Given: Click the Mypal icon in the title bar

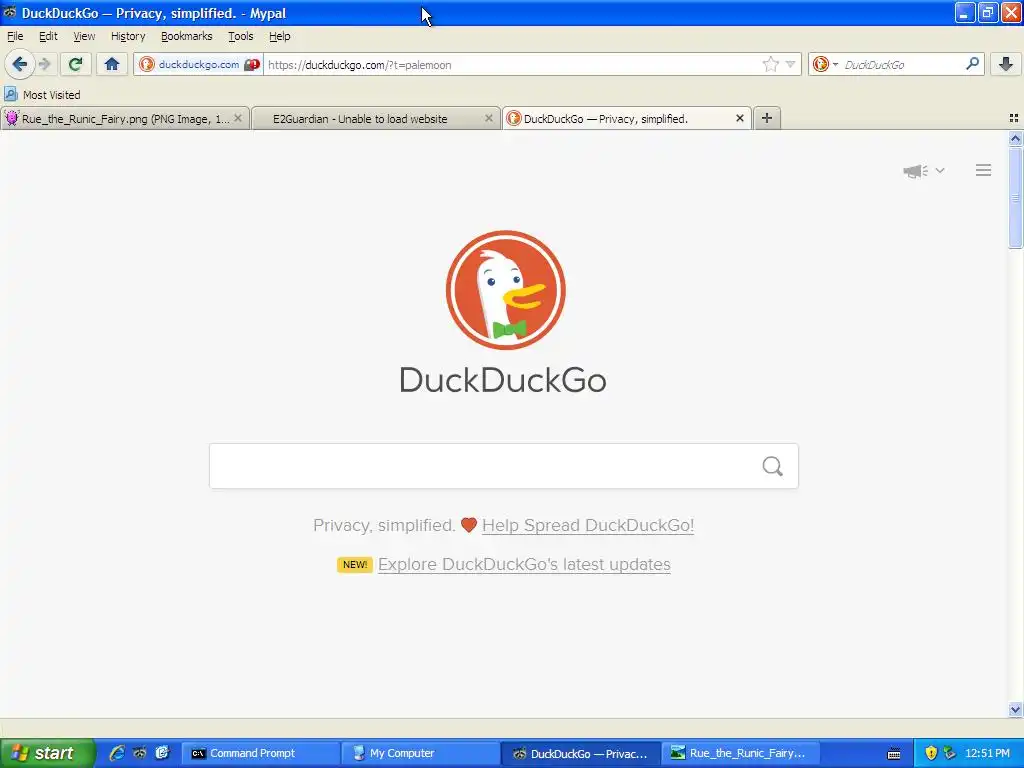Looking at the screenshot, I should 10,12.
